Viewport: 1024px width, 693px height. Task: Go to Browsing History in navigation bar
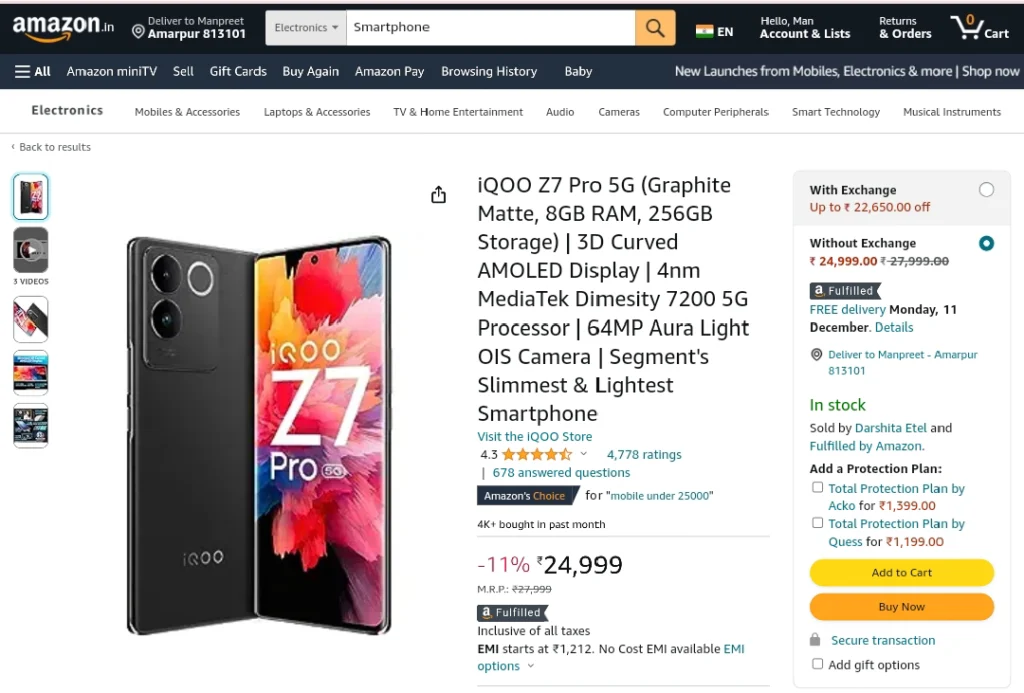tap(488, 71)
